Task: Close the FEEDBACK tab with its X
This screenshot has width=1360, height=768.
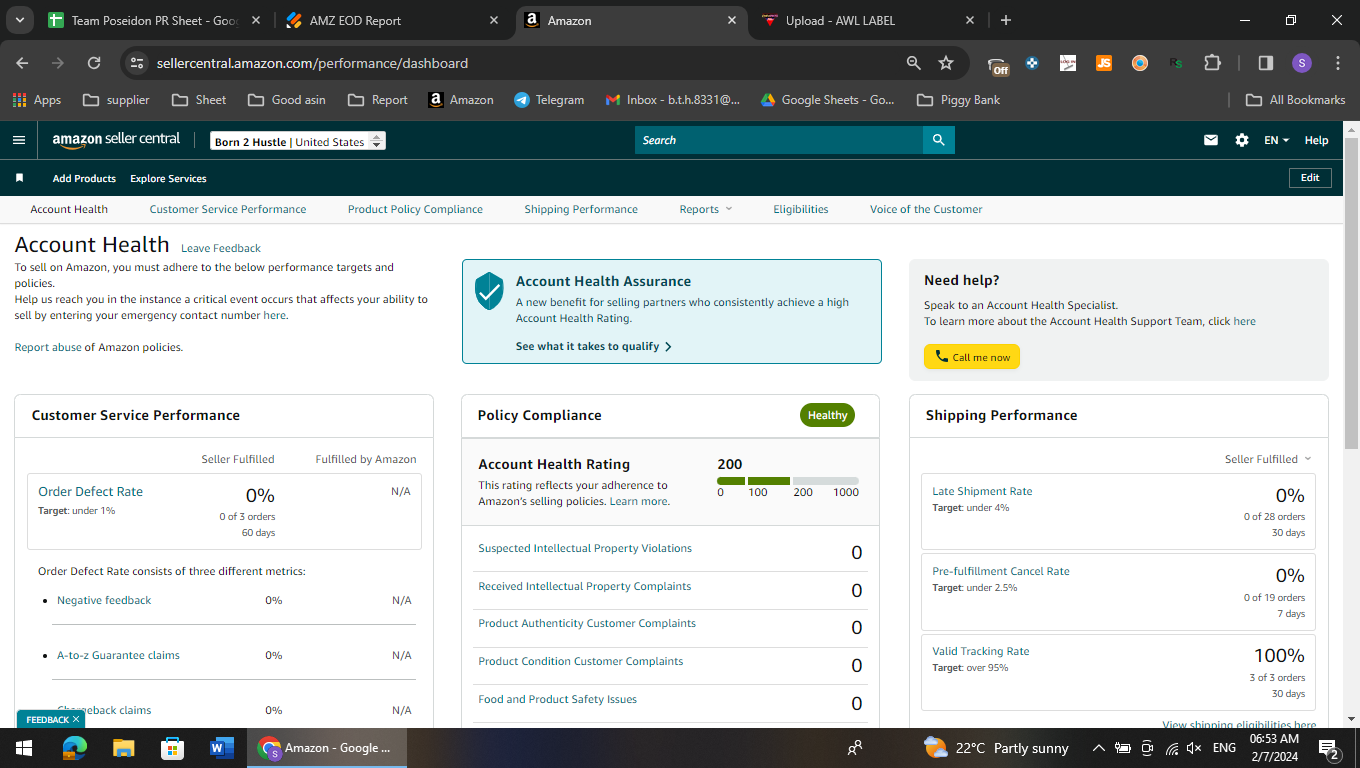Action: coord(76,719)
